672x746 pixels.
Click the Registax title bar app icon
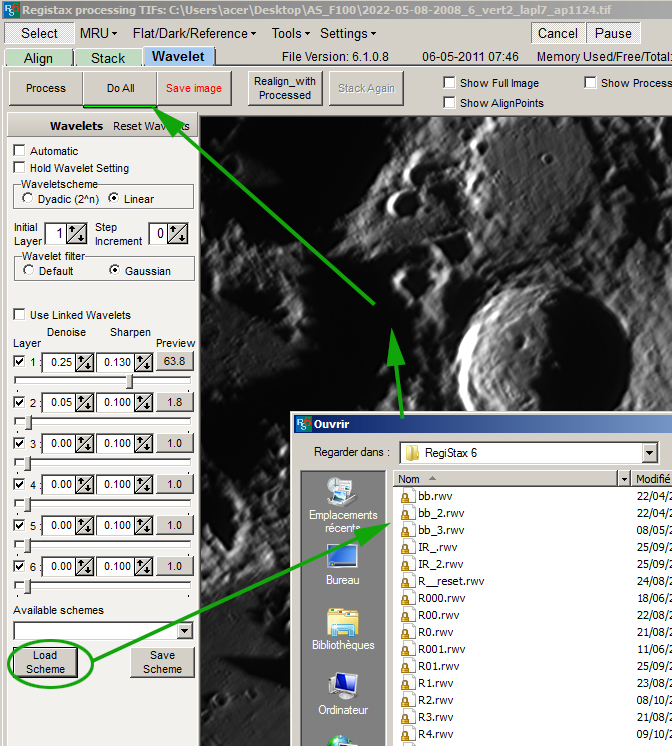(11, 10)
